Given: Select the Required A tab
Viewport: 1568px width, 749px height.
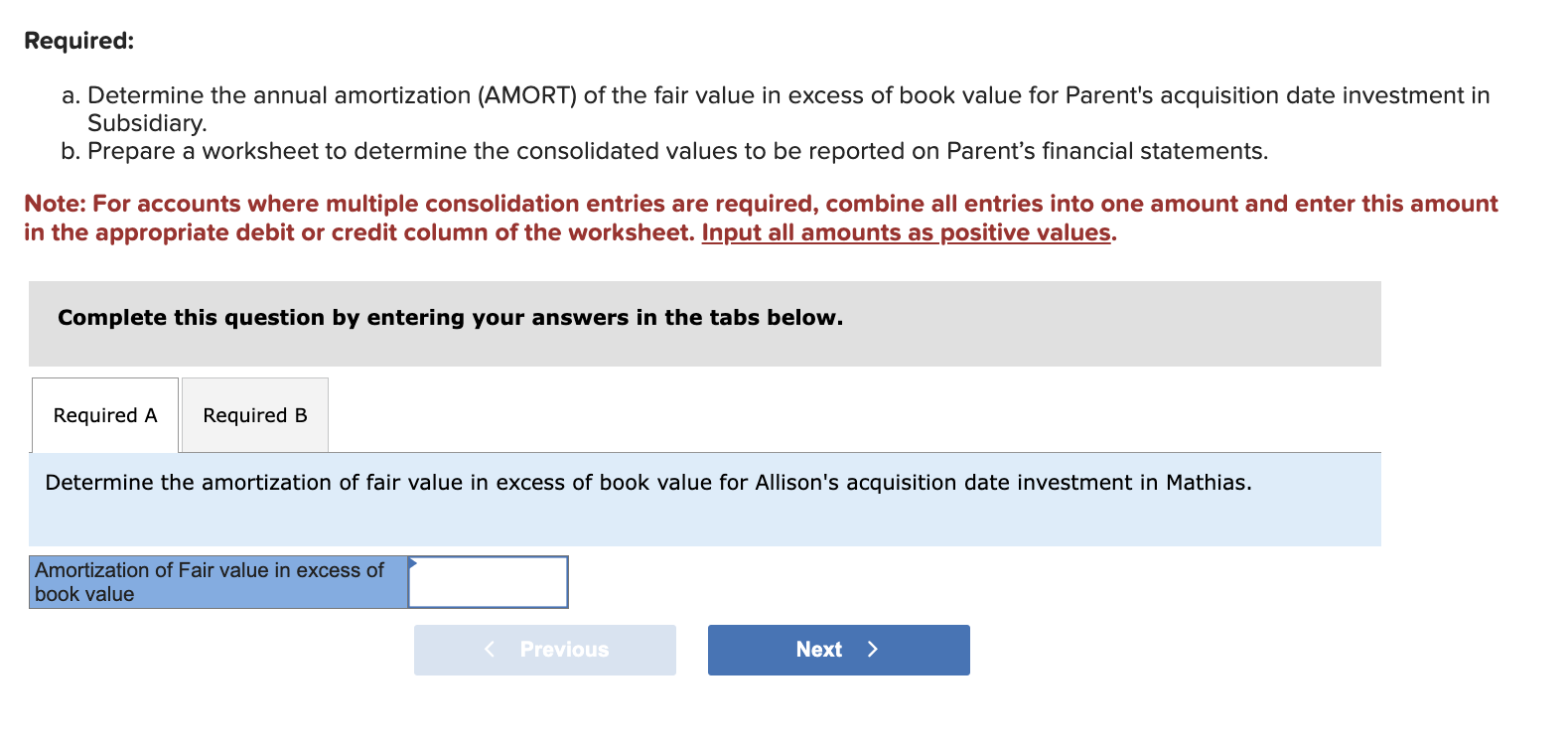Looking at the screenshot, I should (x=104, y=414).
